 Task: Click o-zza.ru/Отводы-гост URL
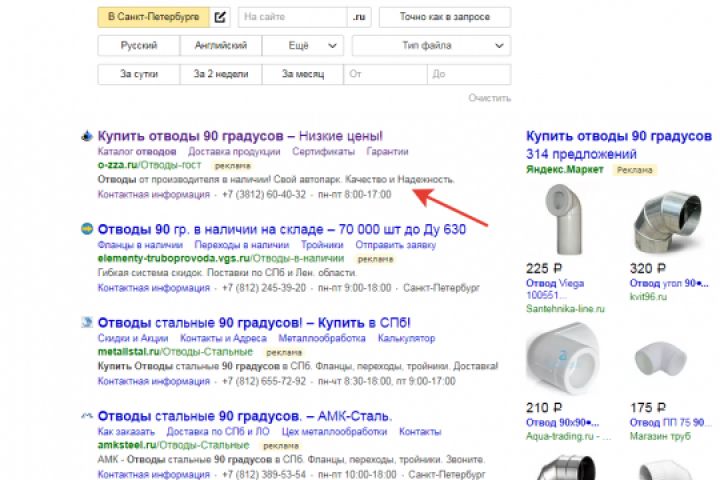pyautogui.click(x=150, y=165)
